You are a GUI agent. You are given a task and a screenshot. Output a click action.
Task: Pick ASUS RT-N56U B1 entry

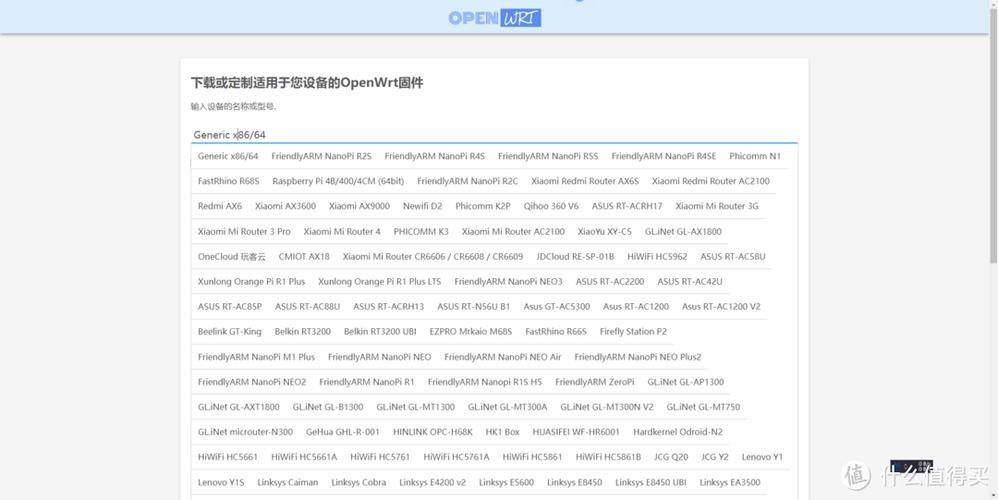pyautogui.click(x=473, y=307)
